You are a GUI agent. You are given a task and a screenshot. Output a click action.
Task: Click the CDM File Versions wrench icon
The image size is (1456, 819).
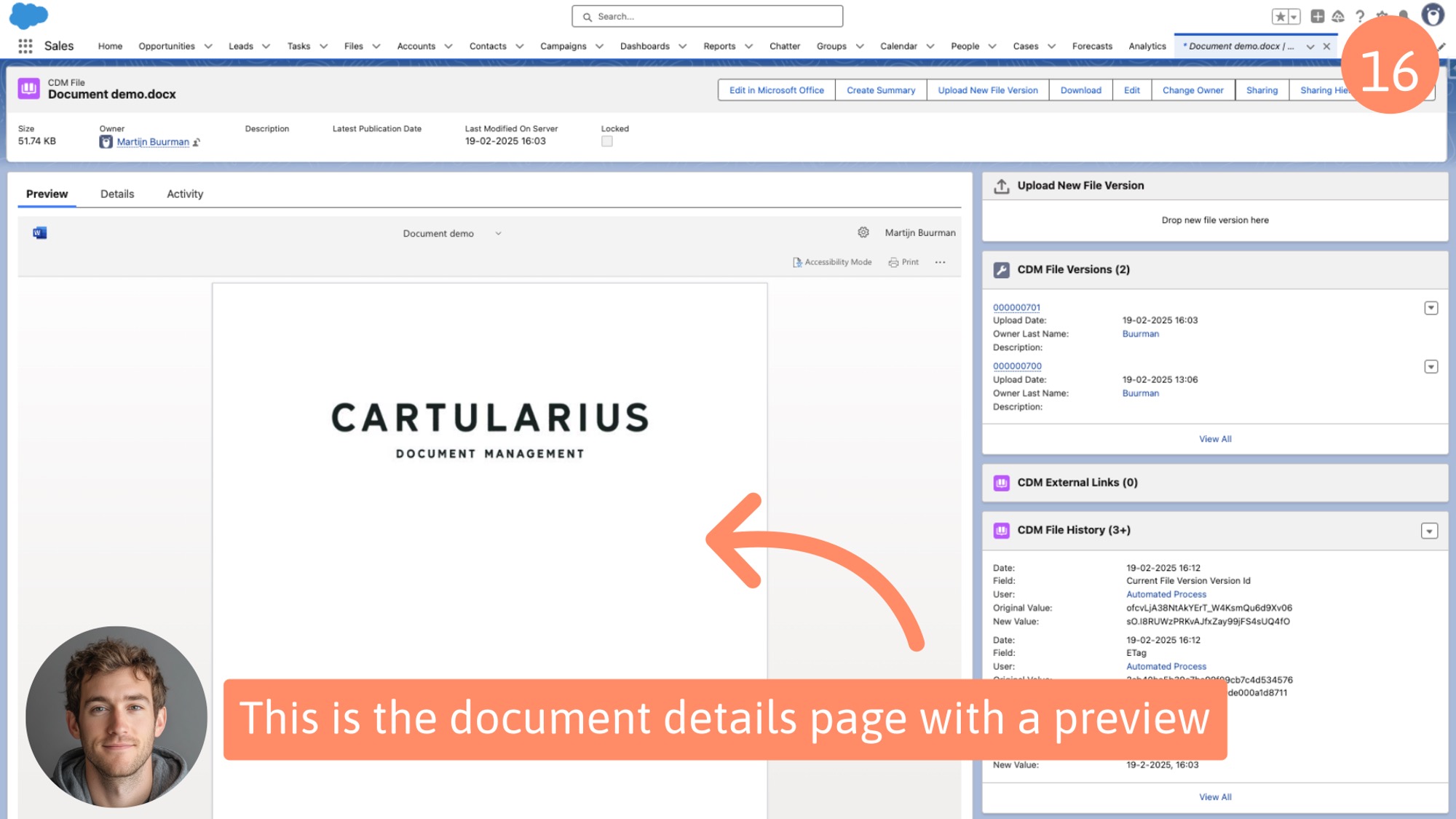[x=1002, y=269]
